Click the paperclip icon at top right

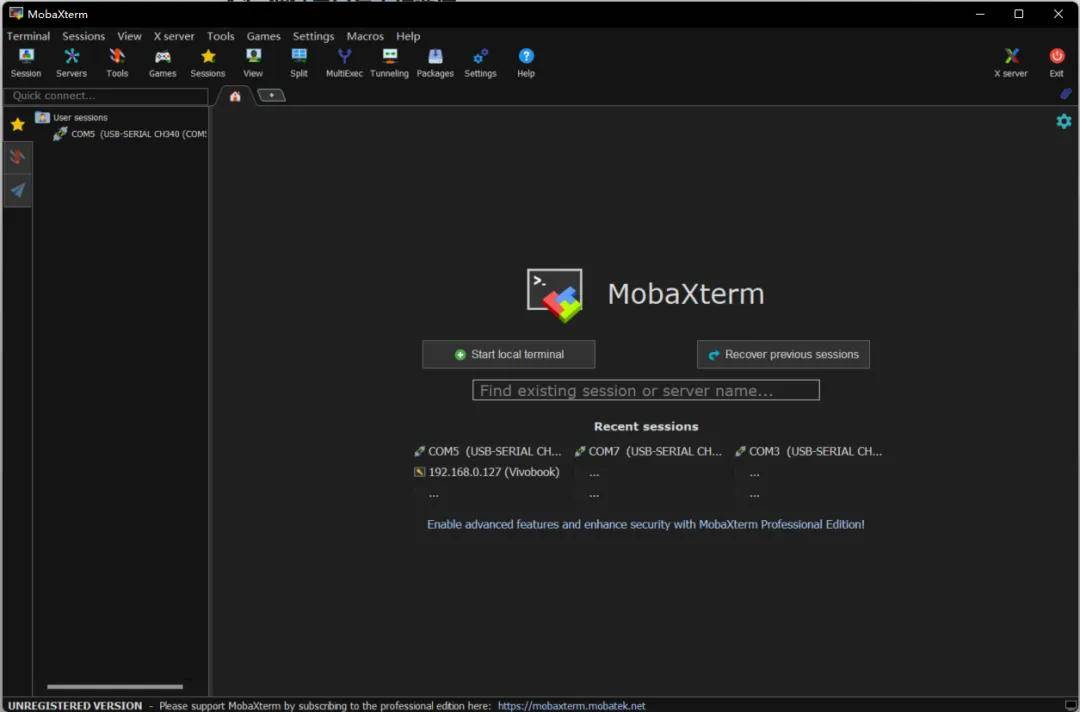coord(1066,94)
